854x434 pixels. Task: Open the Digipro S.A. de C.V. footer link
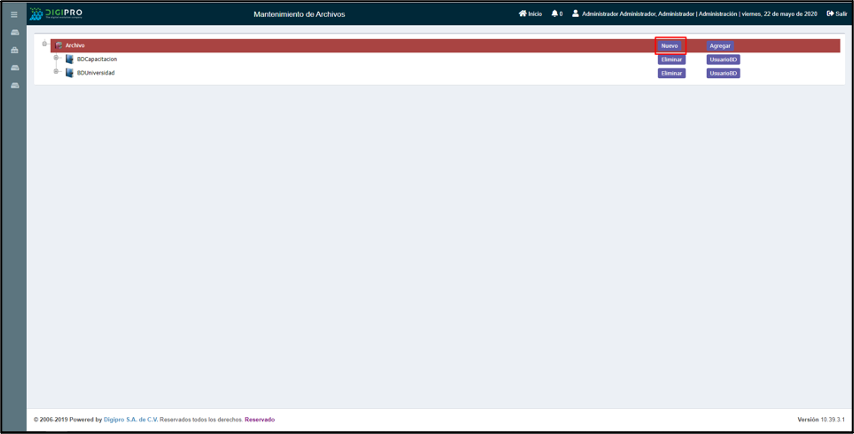tap(130, 420)
